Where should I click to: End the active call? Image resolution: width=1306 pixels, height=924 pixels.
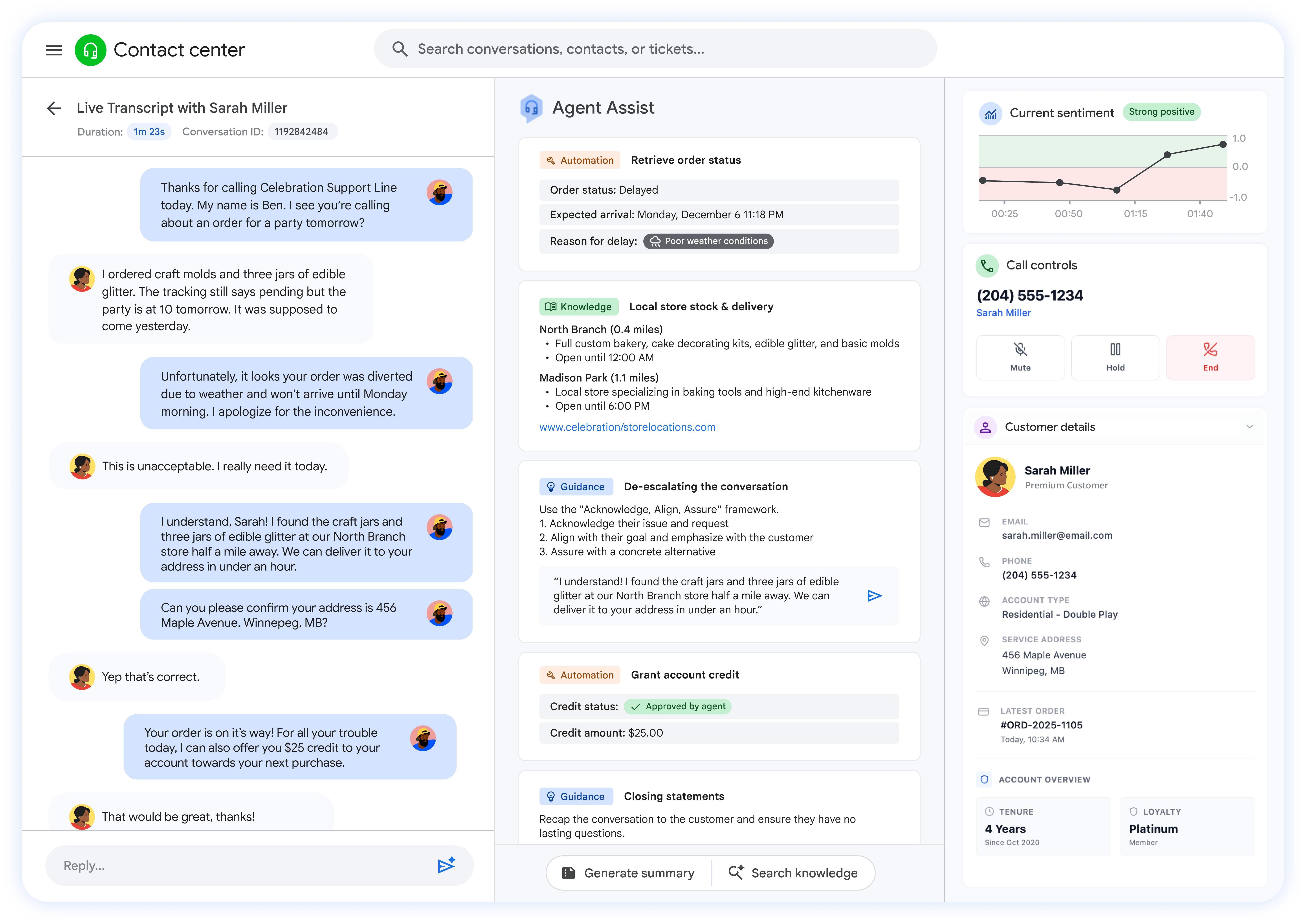coord(1210,357)
